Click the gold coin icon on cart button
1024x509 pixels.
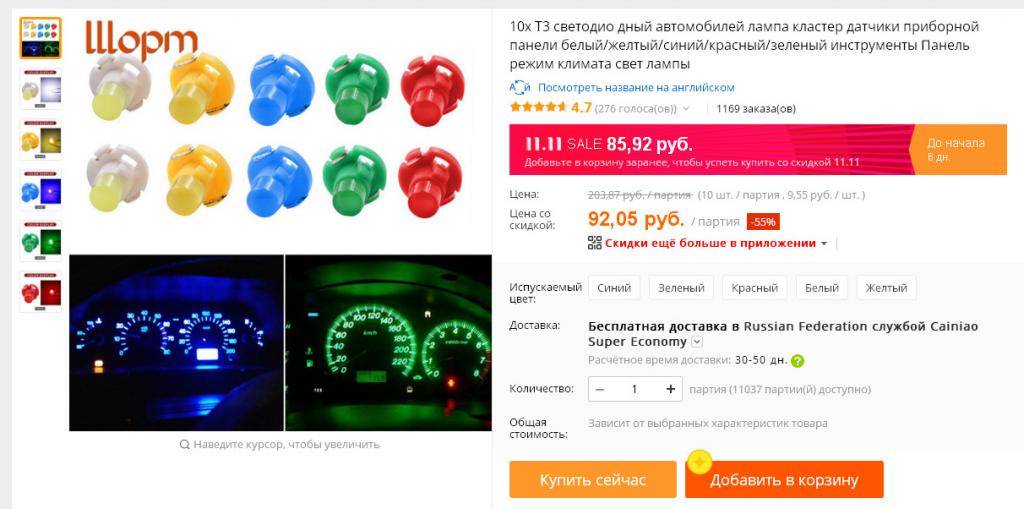[x=699, y=462]
